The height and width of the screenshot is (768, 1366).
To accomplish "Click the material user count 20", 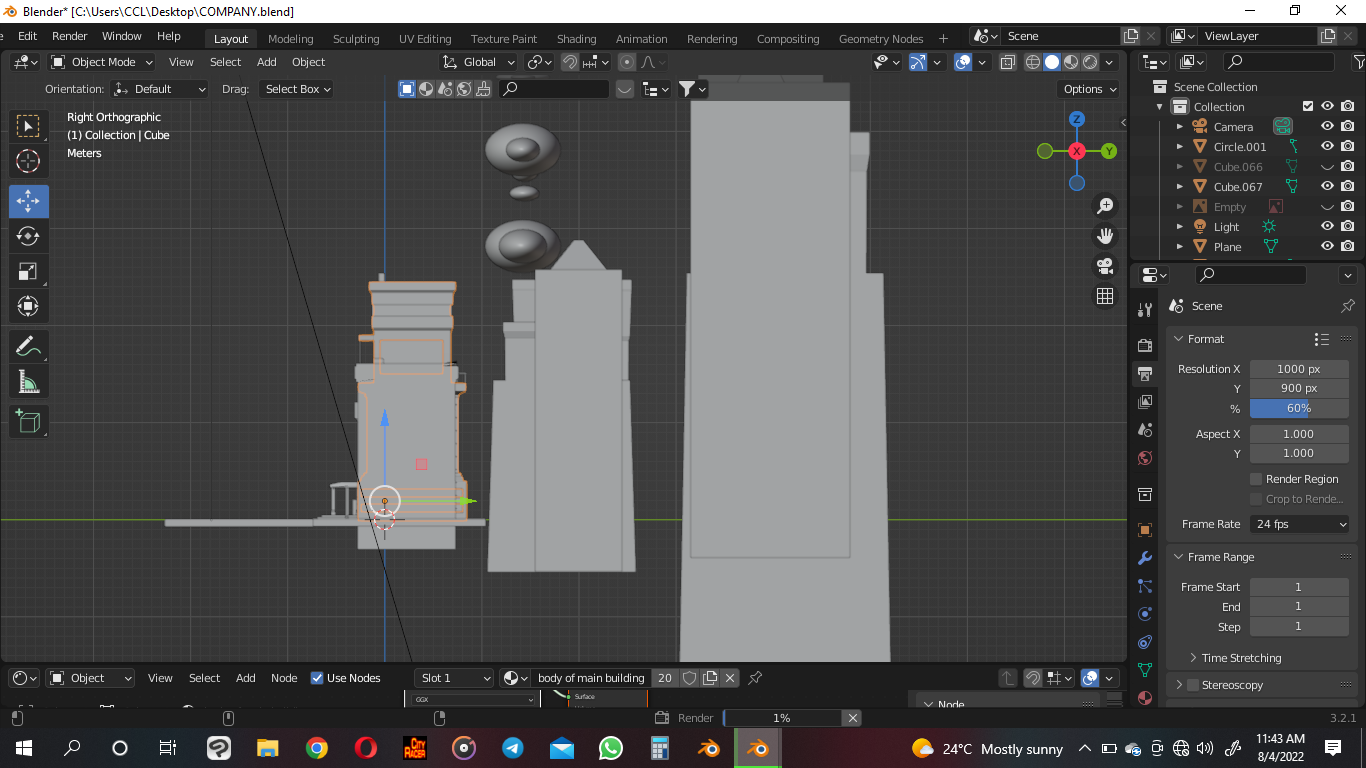I will [x=664, y=678].
